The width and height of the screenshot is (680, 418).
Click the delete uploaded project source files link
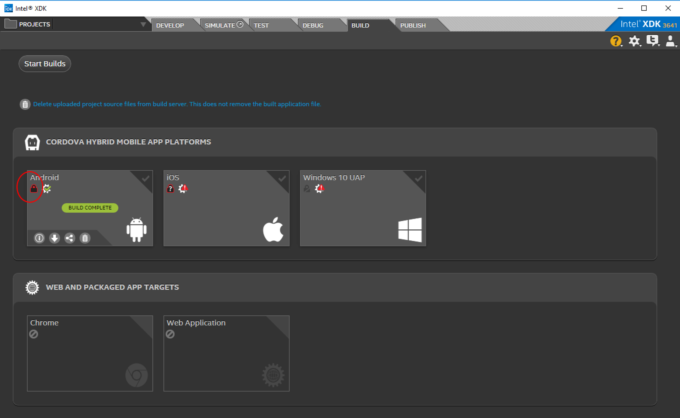(177, 104)
